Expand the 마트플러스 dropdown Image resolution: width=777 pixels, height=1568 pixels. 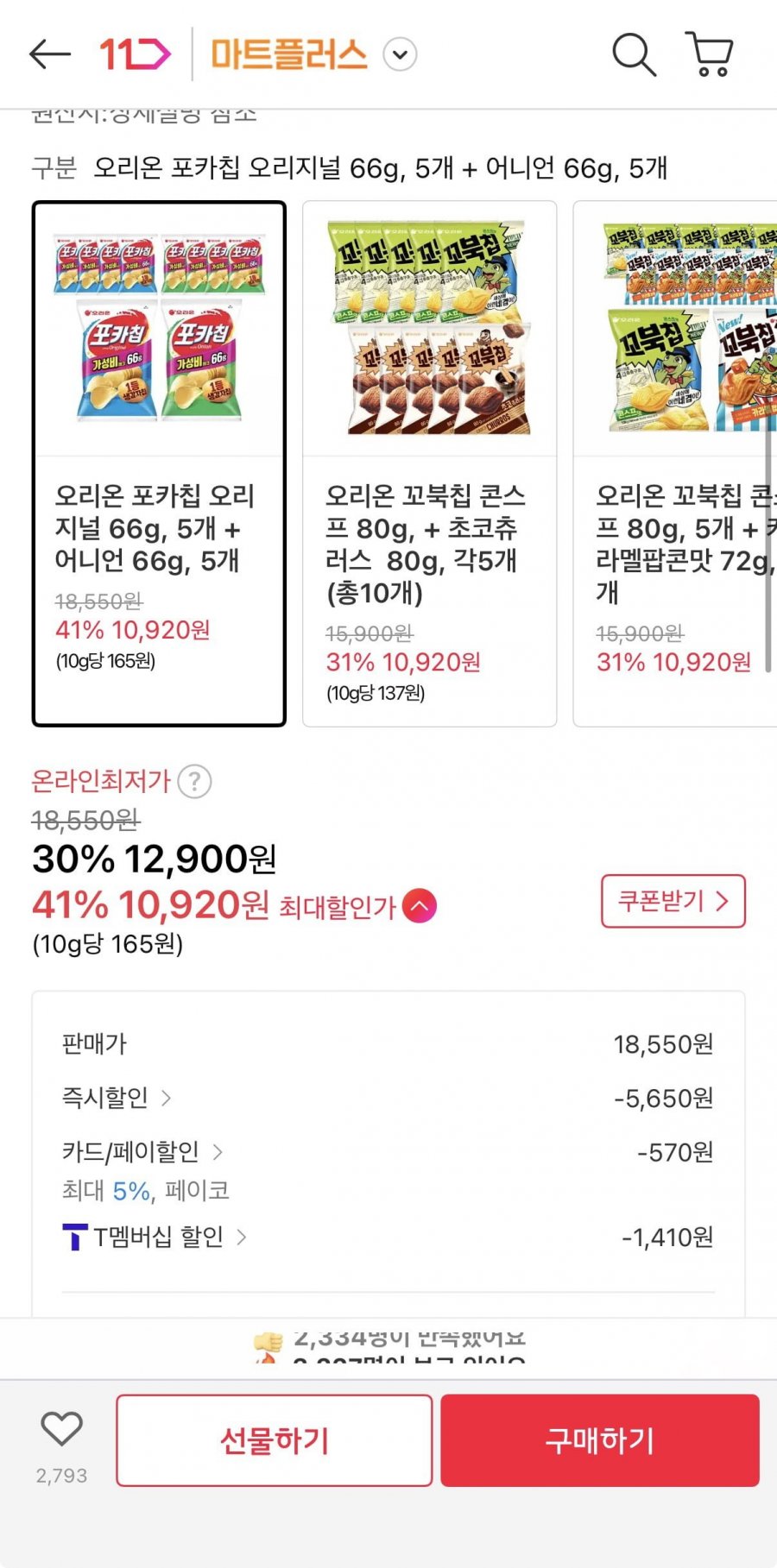(400, 54)
